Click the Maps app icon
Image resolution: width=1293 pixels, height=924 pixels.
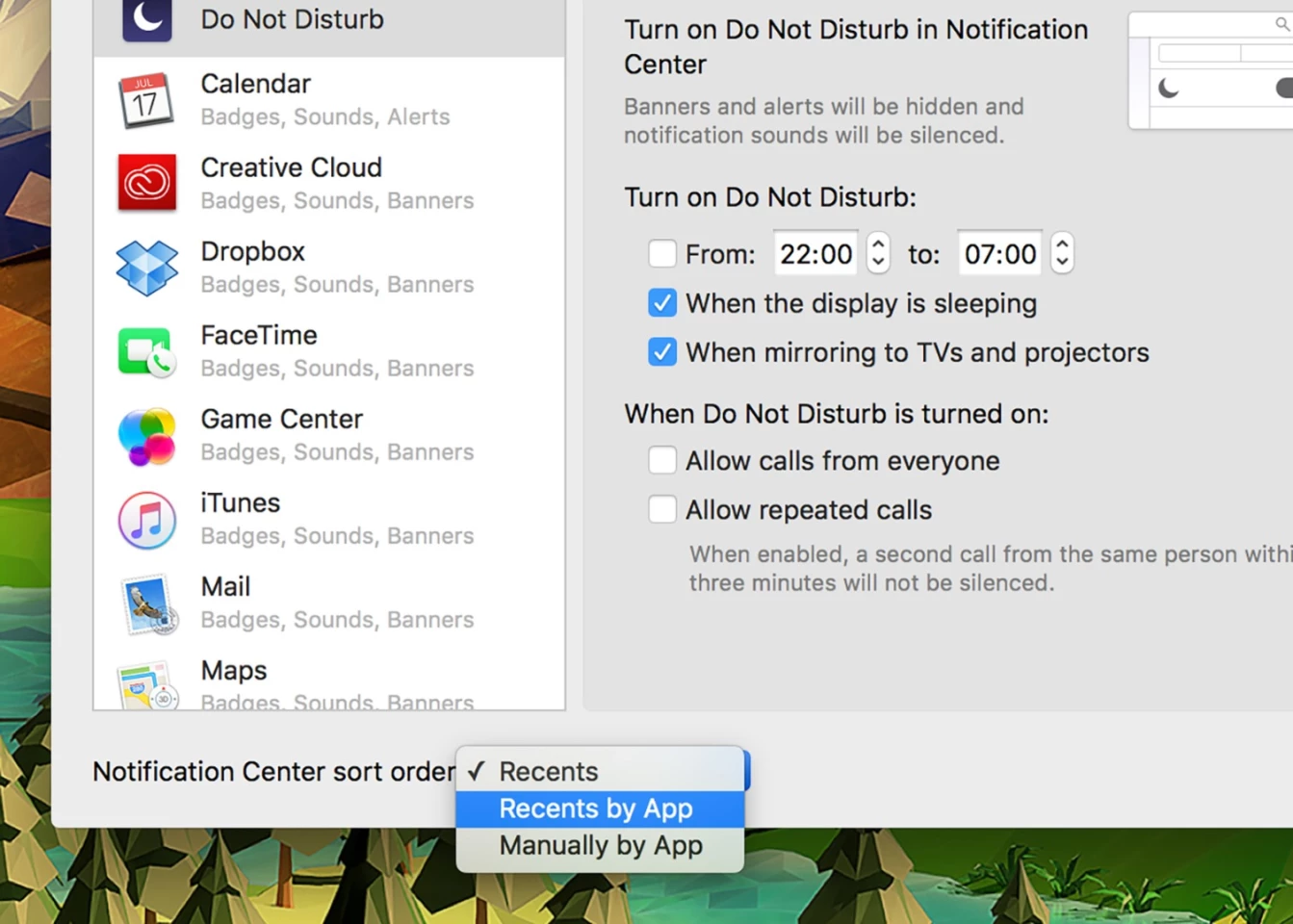tap(148, 683)
